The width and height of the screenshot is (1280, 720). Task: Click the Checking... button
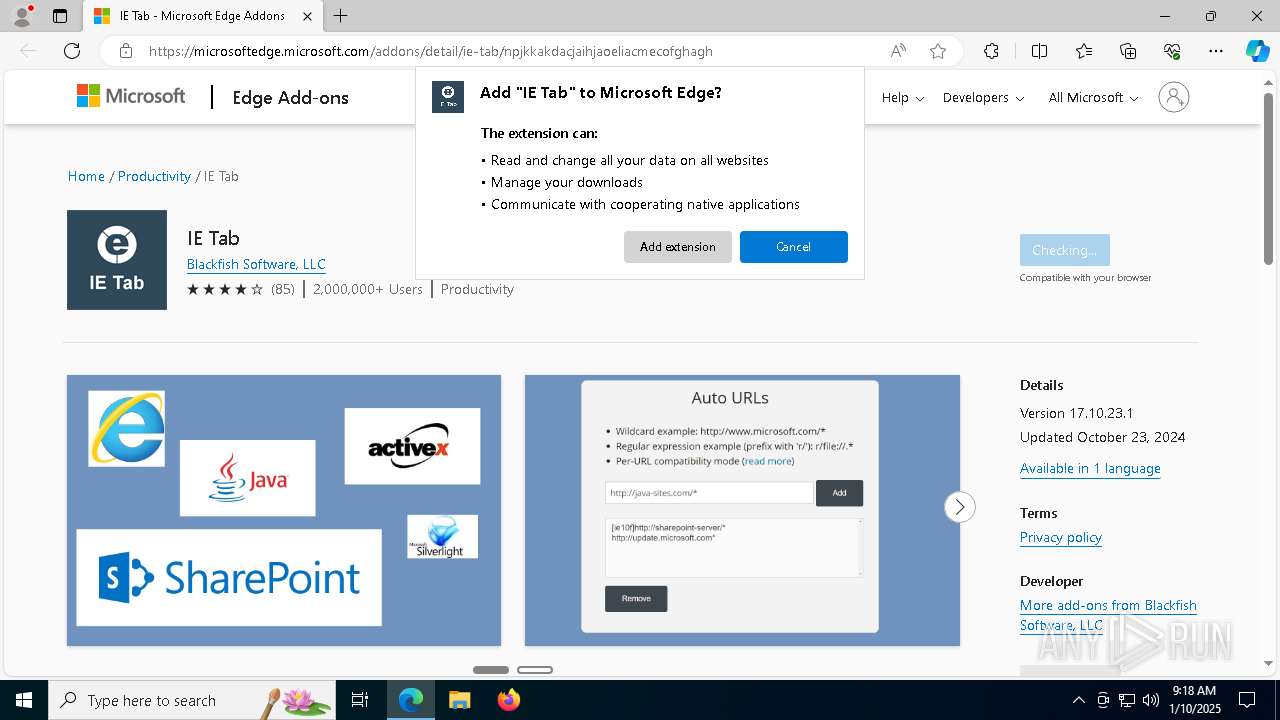pyautogui.click(x=1064, y=250)
